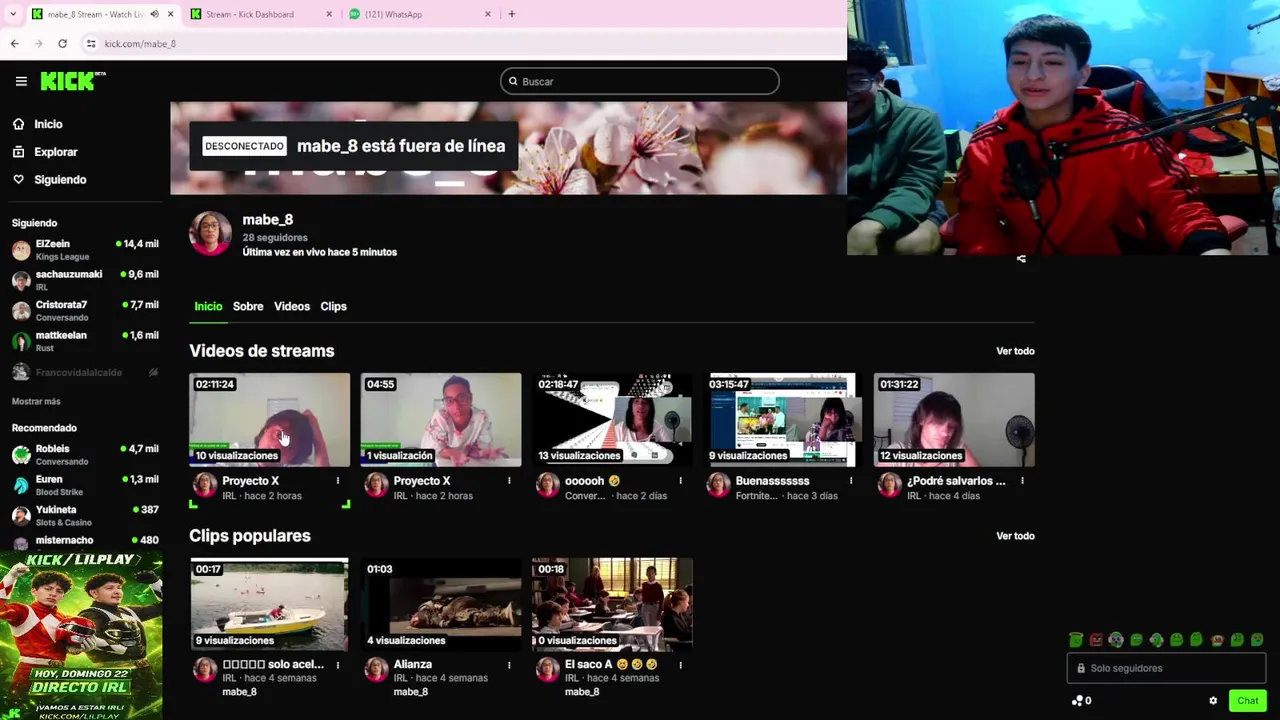Play the oooooh stream video thumbnail

[x=612, y=420]
